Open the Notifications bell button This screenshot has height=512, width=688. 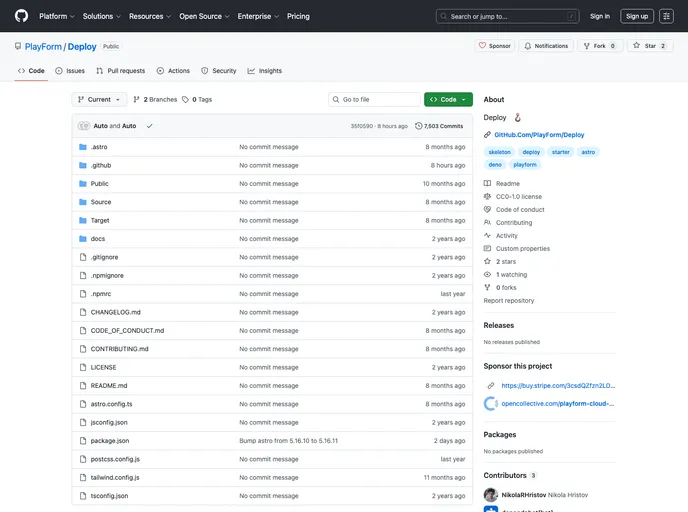click(x=546, y=46)
